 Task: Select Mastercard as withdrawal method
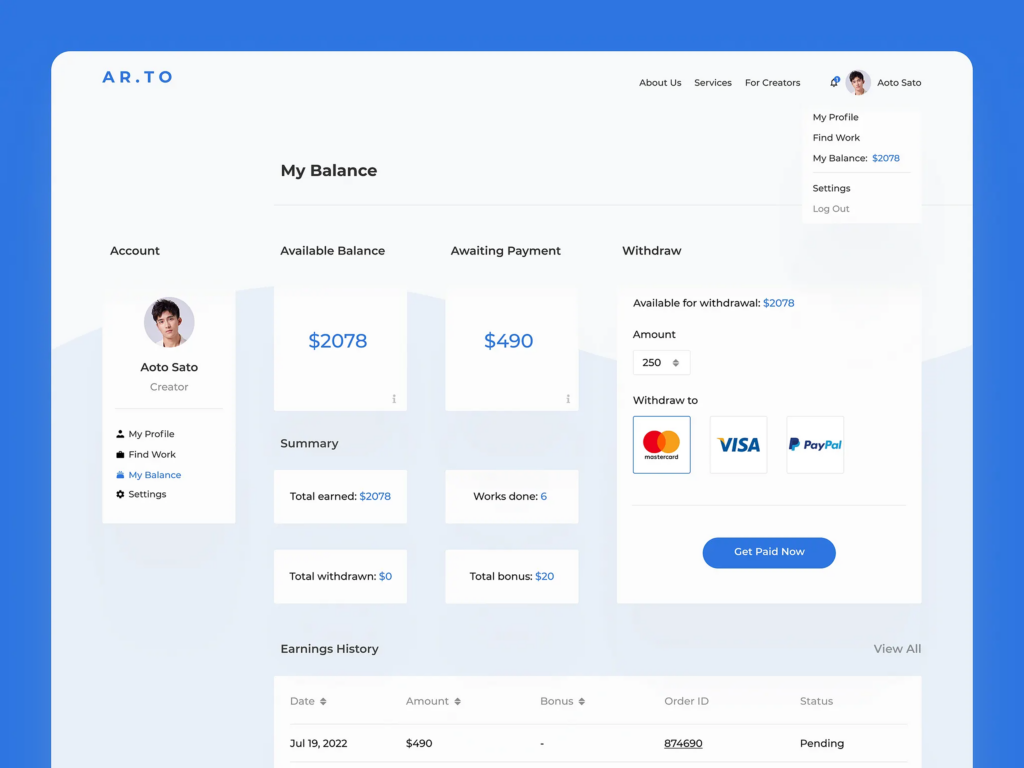click(662, 445)
